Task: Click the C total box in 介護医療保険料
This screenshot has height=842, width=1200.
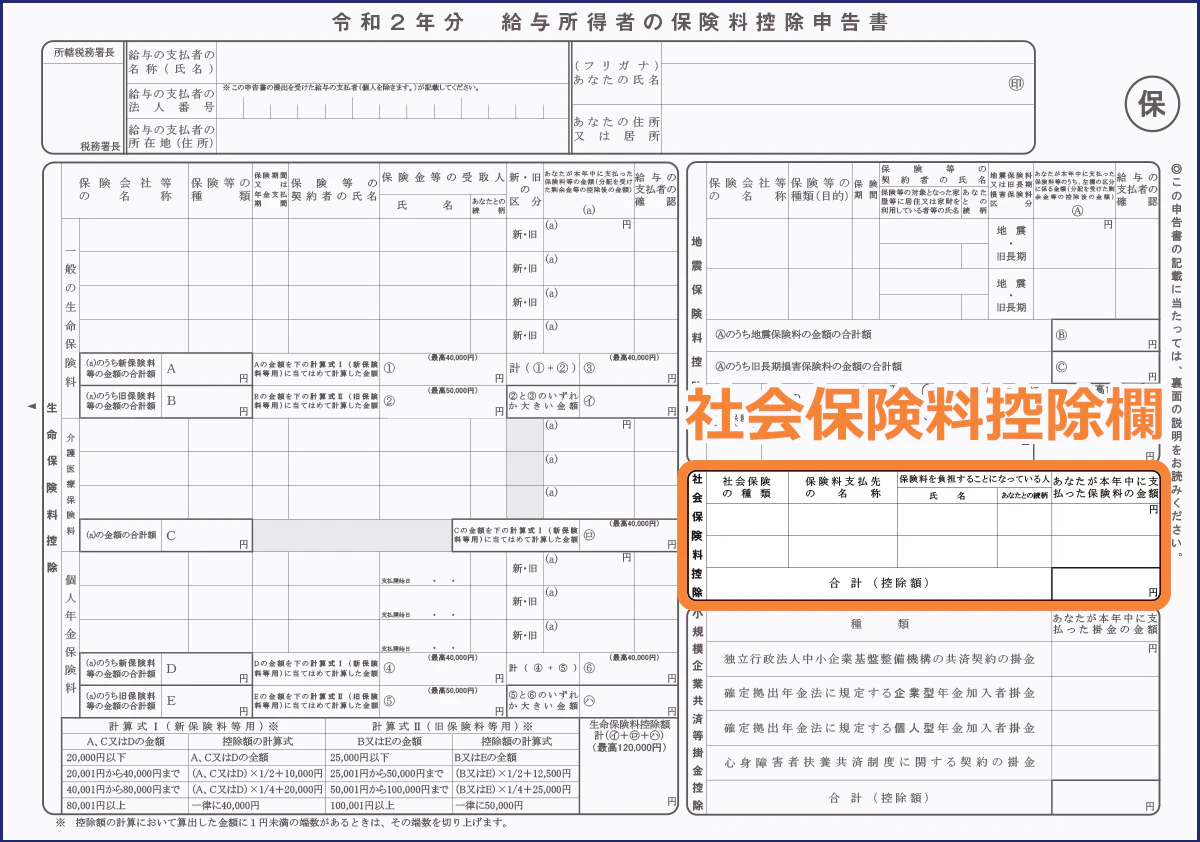Action: tap(206, 535)
